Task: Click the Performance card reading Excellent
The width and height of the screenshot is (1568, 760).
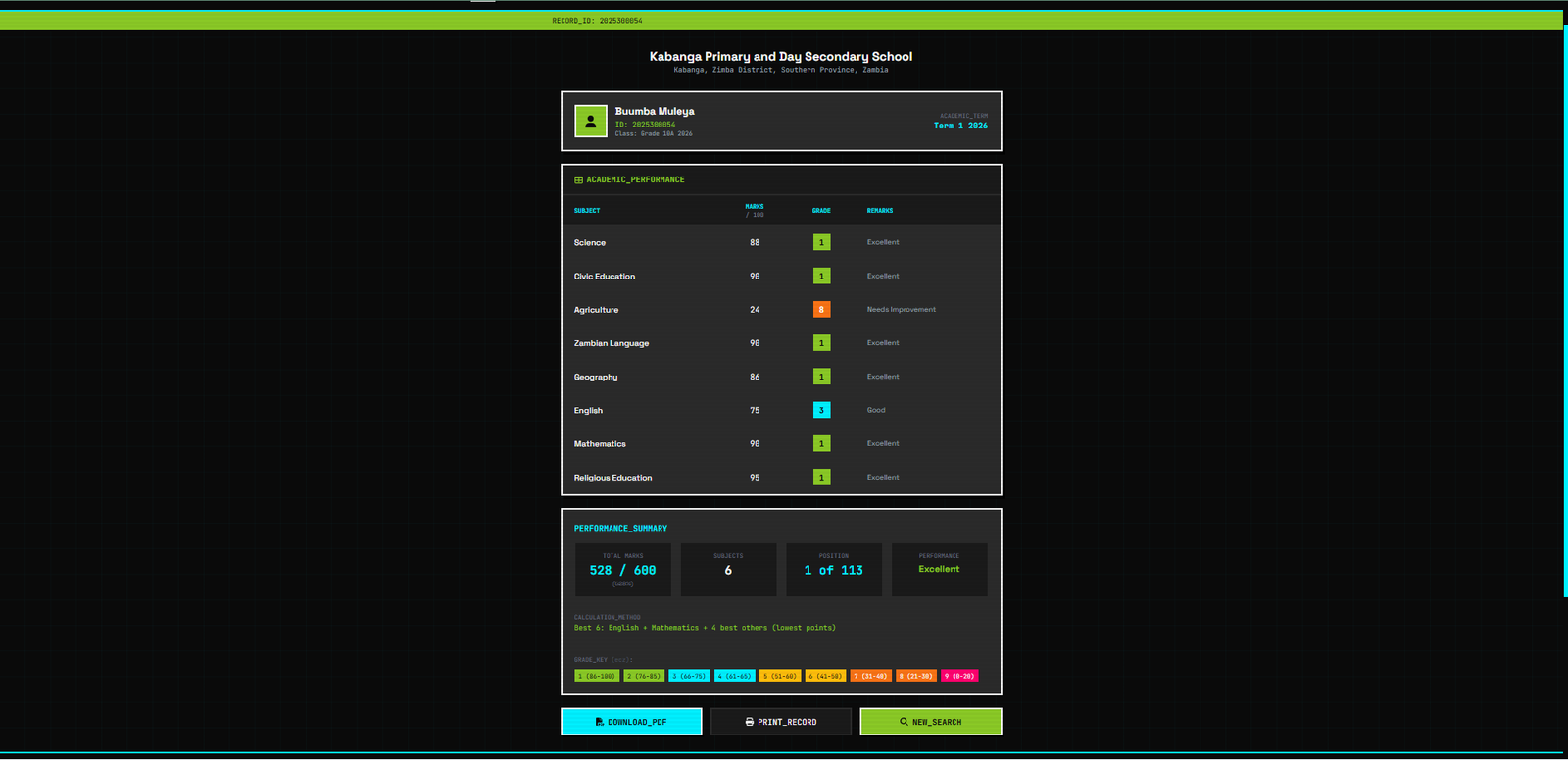Action: pyautogui.click(x=940, y=570)
